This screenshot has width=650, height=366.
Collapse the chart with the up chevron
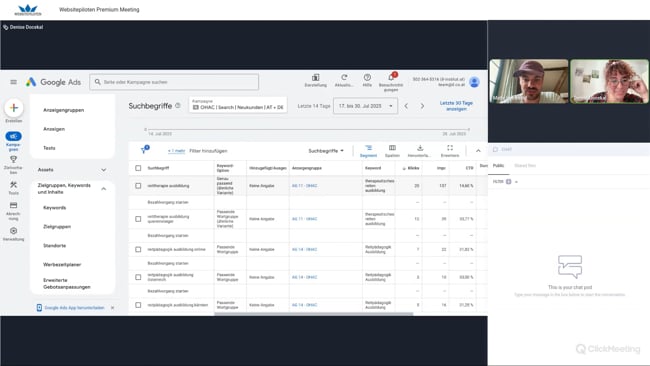478,151
